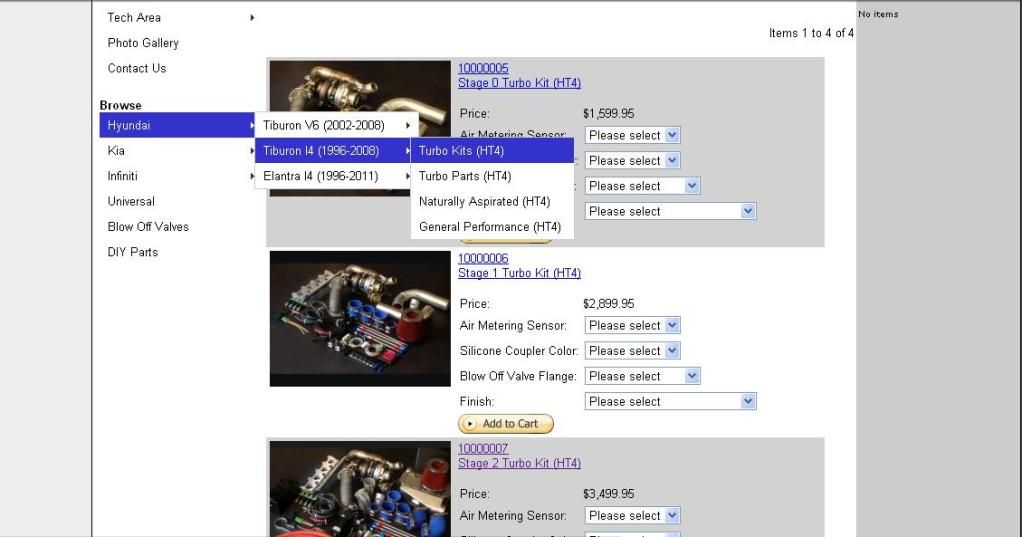Add Stage 1 Turbo Kit to cart
Image resolution: width=1022 pixels, height=537 pixels.
click(506, 424)
